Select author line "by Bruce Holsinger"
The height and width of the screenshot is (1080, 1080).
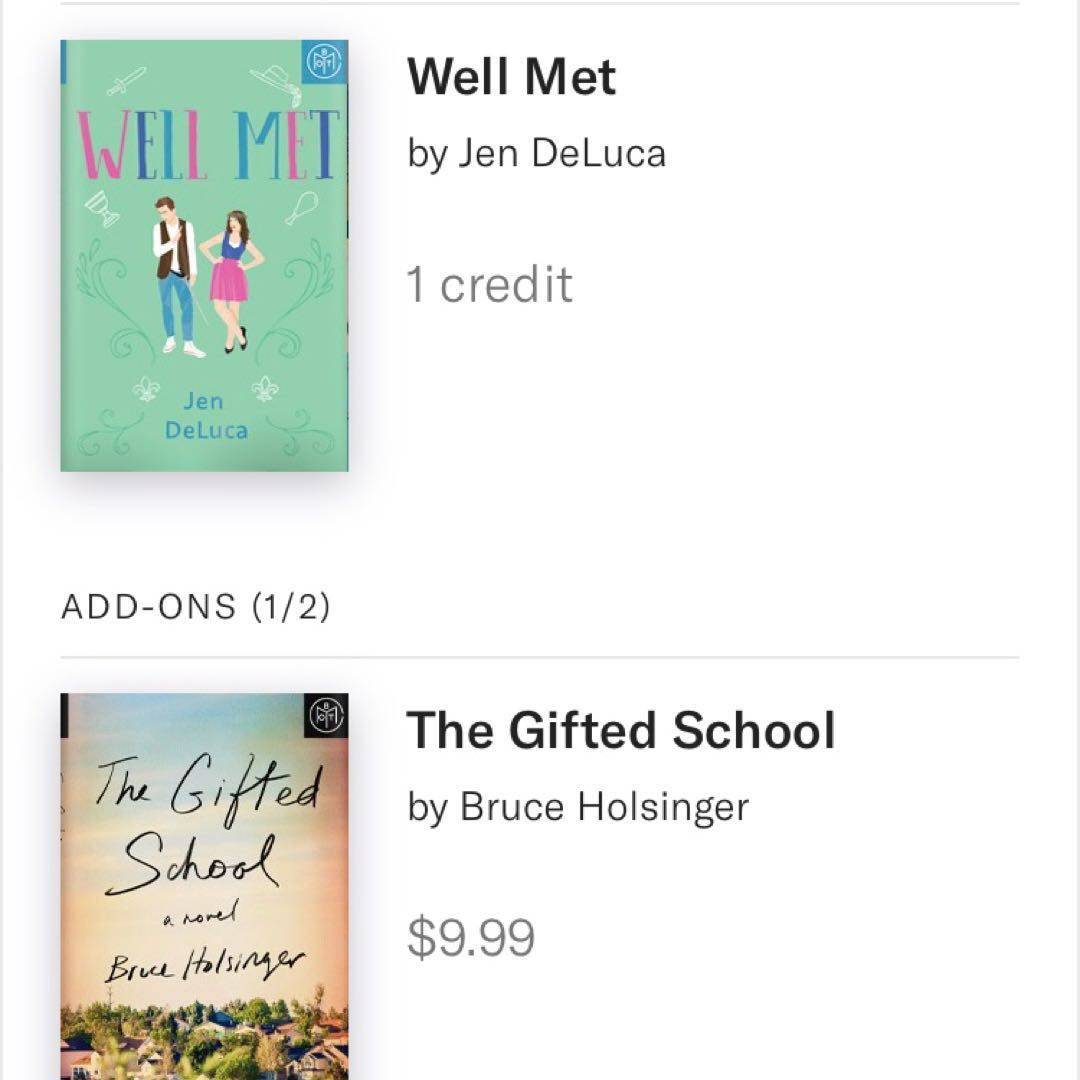click(x=578, y=807)
